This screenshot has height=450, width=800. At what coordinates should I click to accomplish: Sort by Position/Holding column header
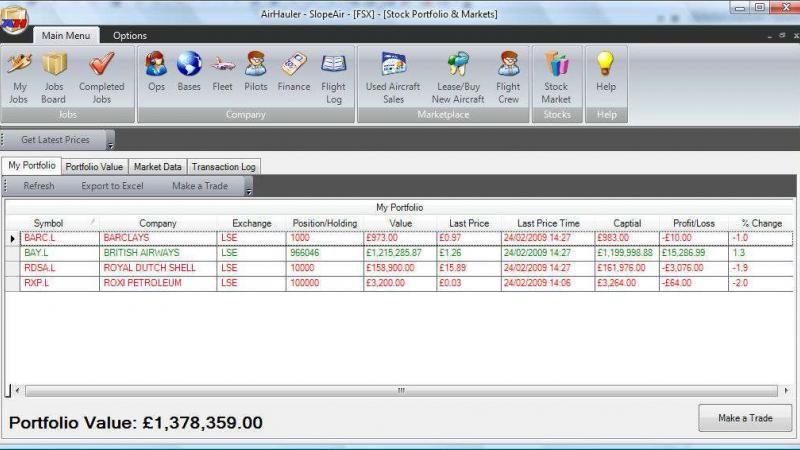pyautogui.click(x=324, y=223)
